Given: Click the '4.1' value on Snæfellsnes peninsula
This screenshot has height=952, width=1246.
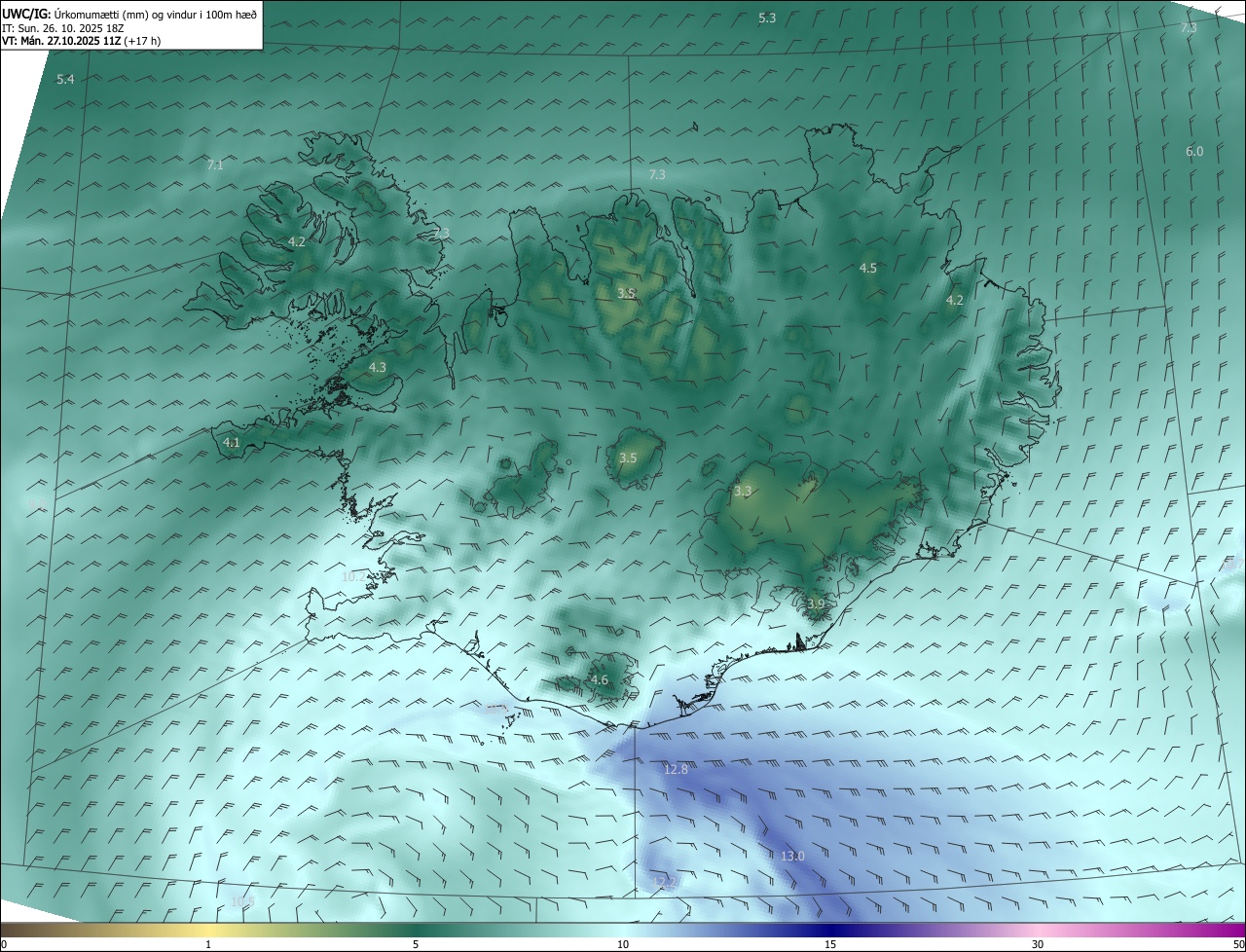Looking at the screenshot, I should tap(232, 442).
